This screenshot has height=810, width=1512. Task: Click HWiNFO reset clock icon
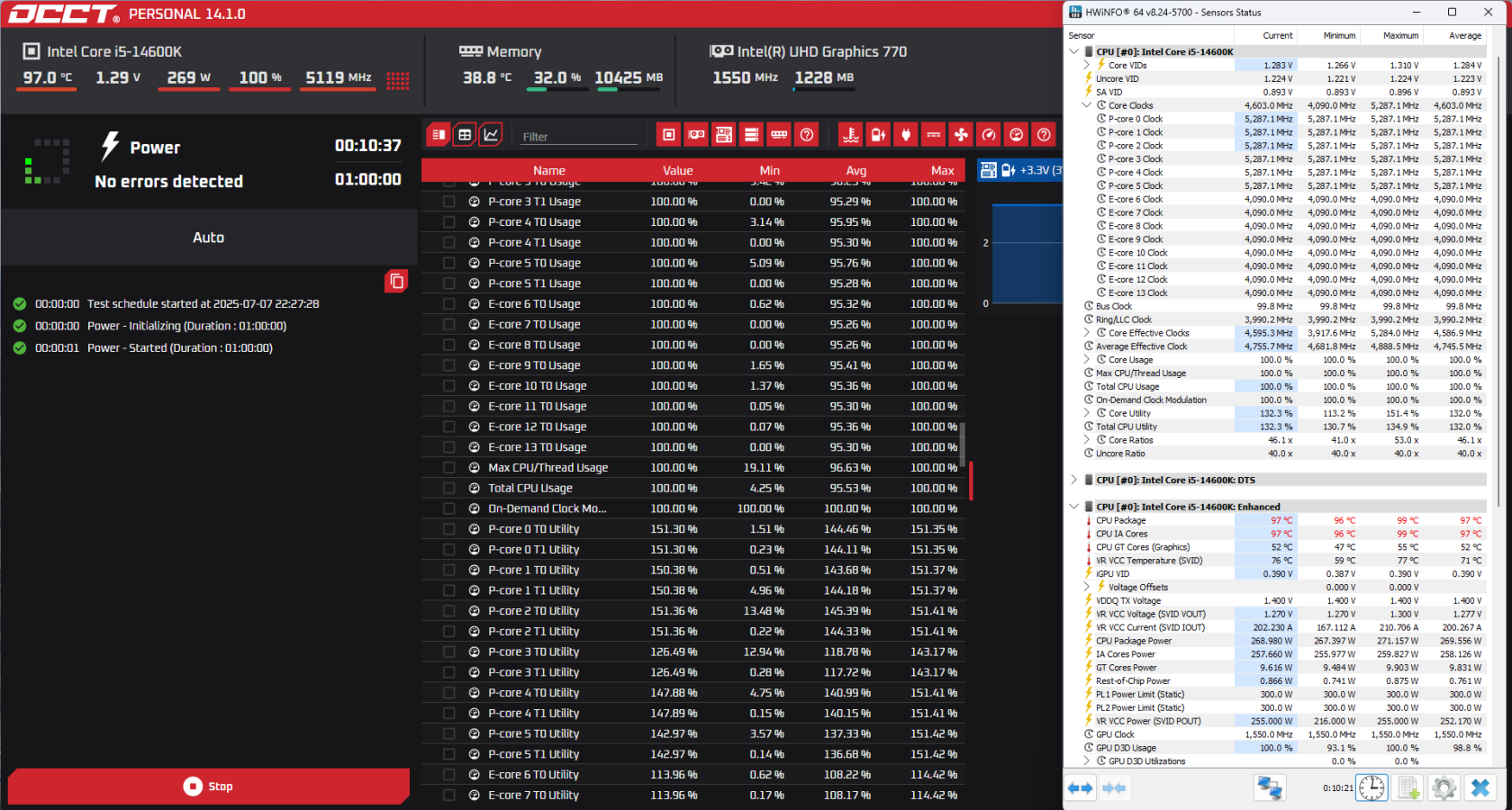coord(1372,788)
